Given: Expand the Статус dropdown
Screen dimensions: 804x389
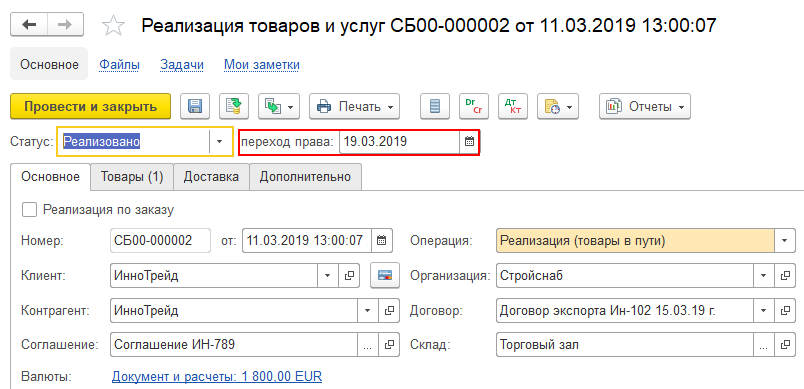Looking at the screenshot, I should pos(220,141).
